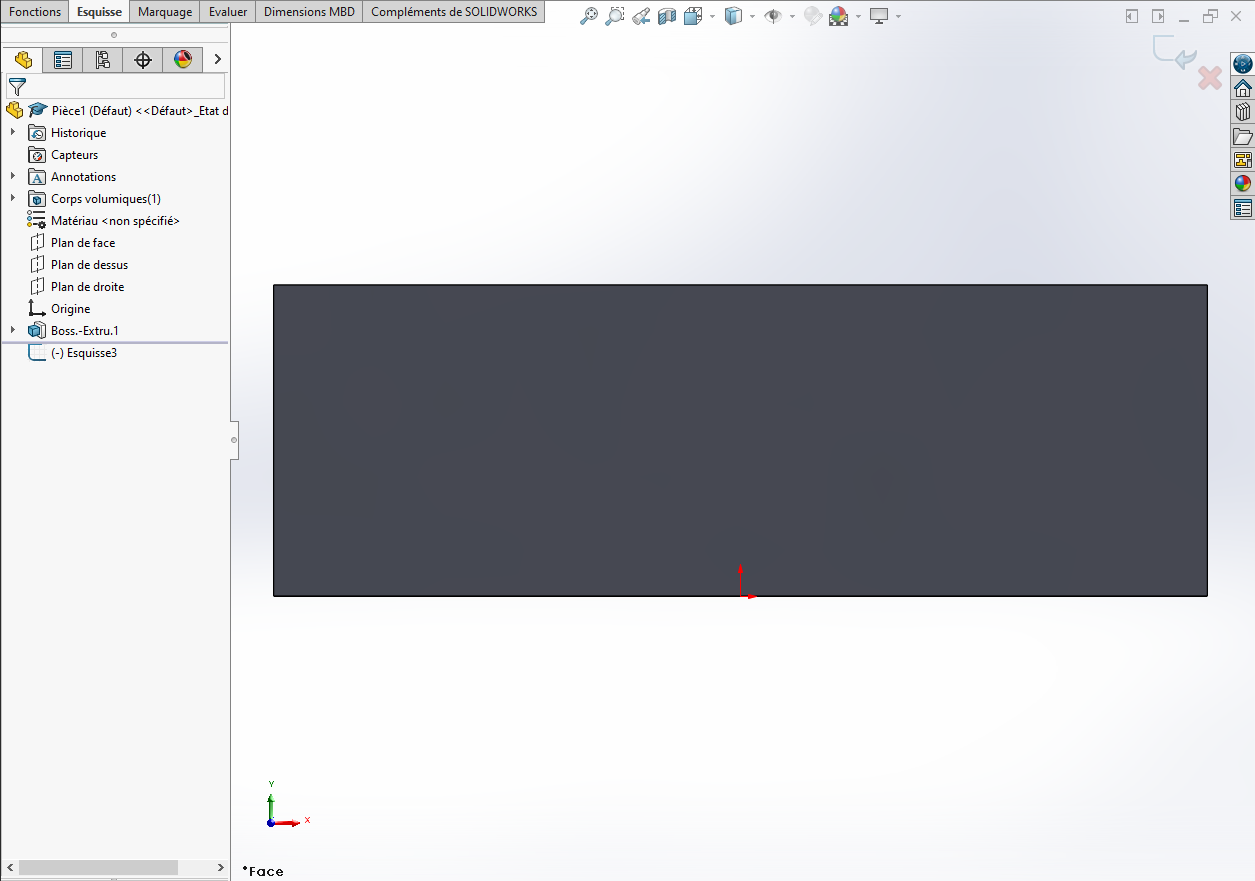Click the Zoom to Fit magnifier icon

tap(589, 16)
